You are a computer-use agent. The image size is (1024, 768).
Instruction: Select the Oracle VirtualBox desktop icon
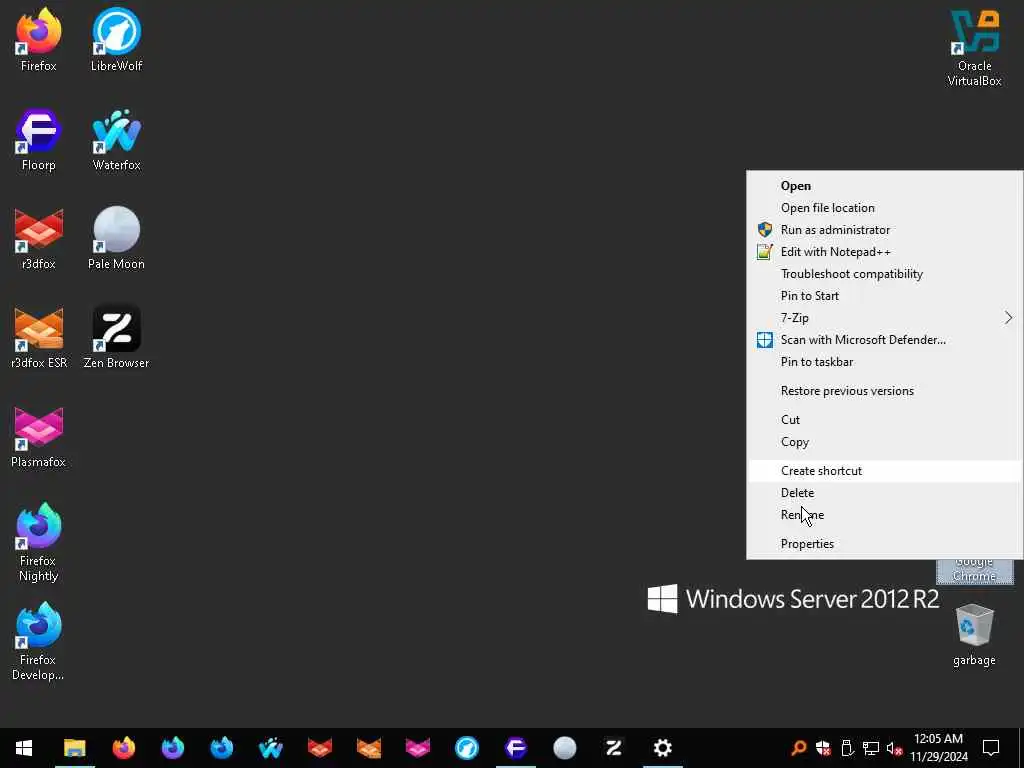click(x=974, y=47)
